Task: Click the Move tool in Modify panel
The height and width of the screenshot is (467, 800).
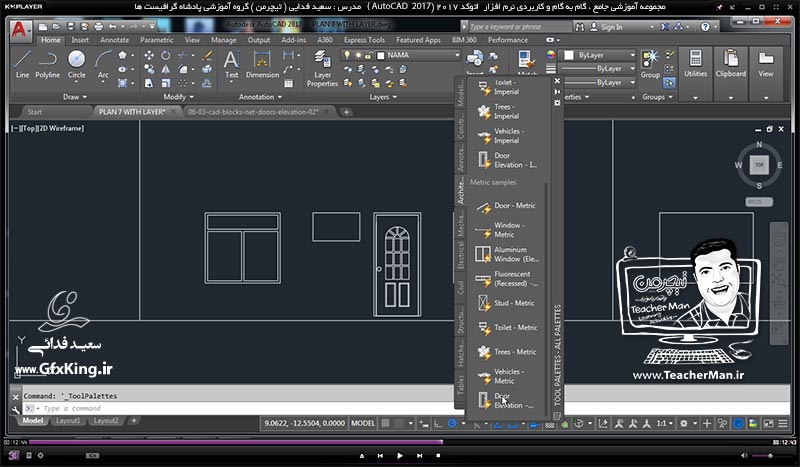Action: (149, 55)
